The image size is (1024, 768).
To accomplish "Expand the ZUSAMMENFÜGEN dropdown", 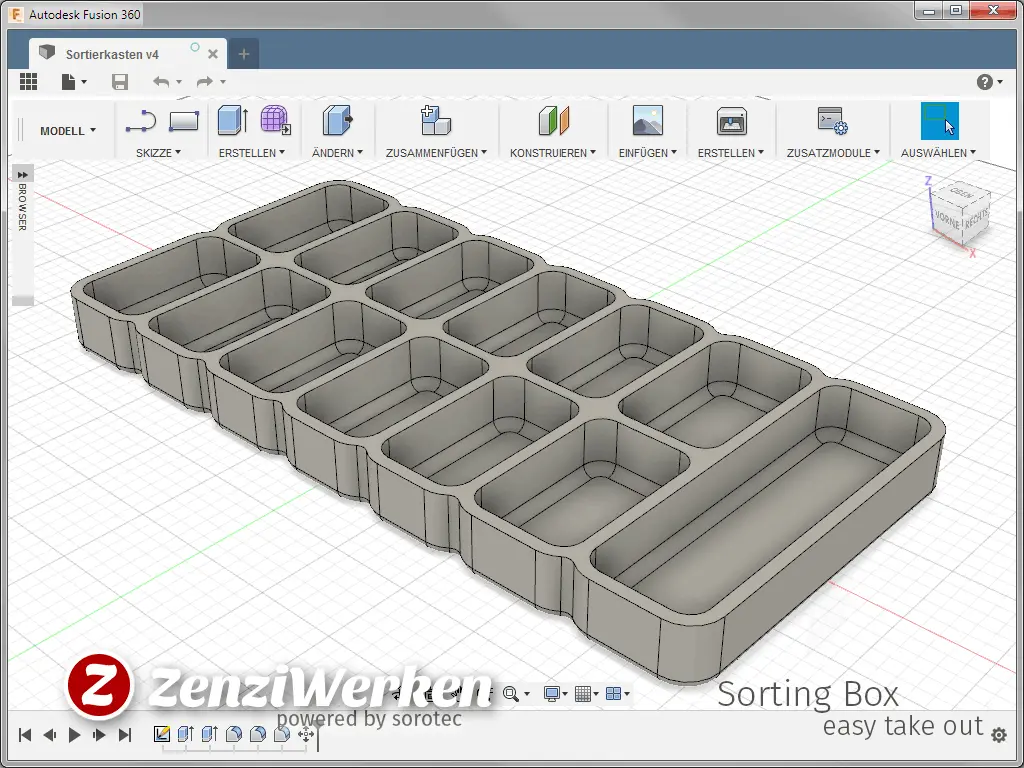I will pyautogui.click(x=436, y=153).
